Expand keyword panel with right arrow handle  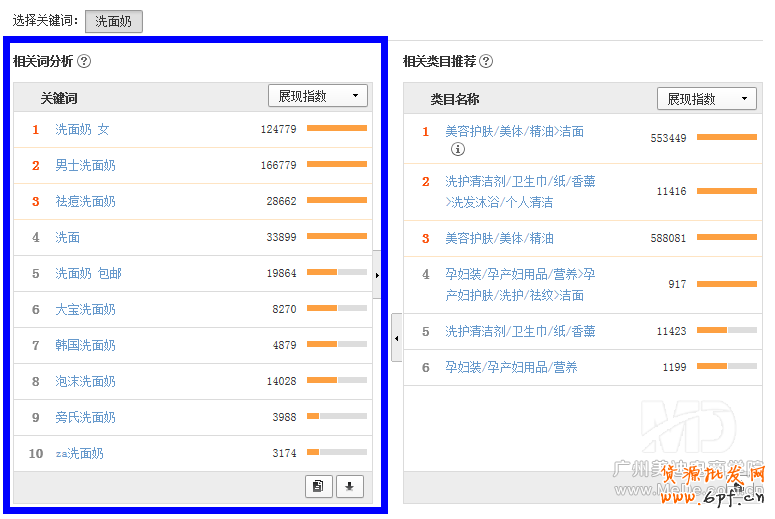[377, 275]
